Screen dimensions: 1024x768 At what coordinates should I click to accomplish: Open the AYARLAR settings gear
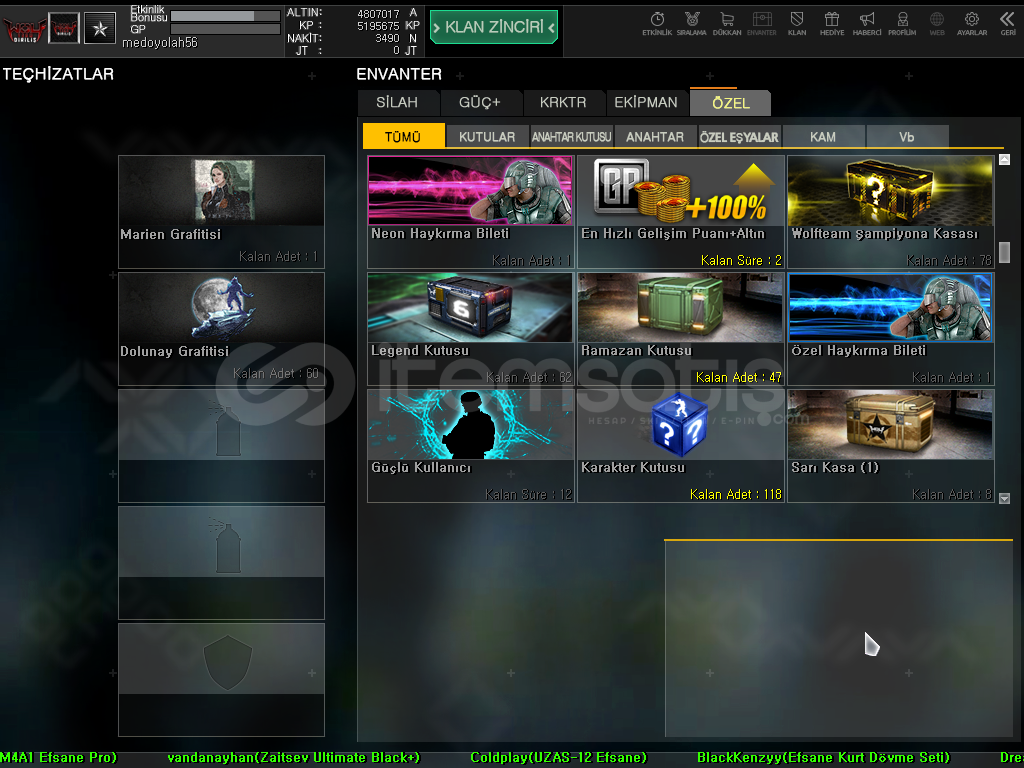click(972, 24)
